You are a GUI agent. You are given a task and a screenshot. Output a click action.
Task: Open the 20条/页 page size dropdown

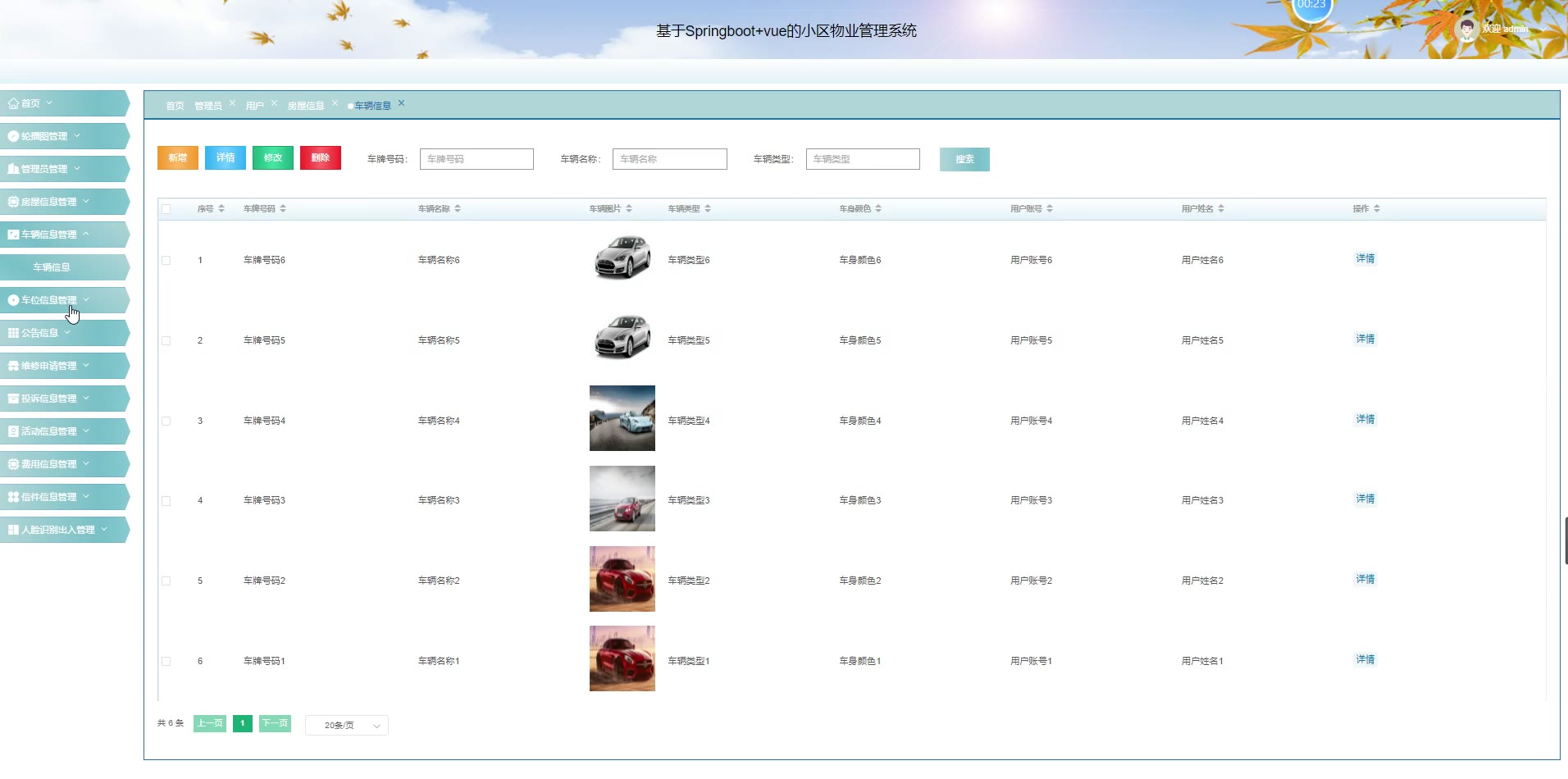coord(346,726)
